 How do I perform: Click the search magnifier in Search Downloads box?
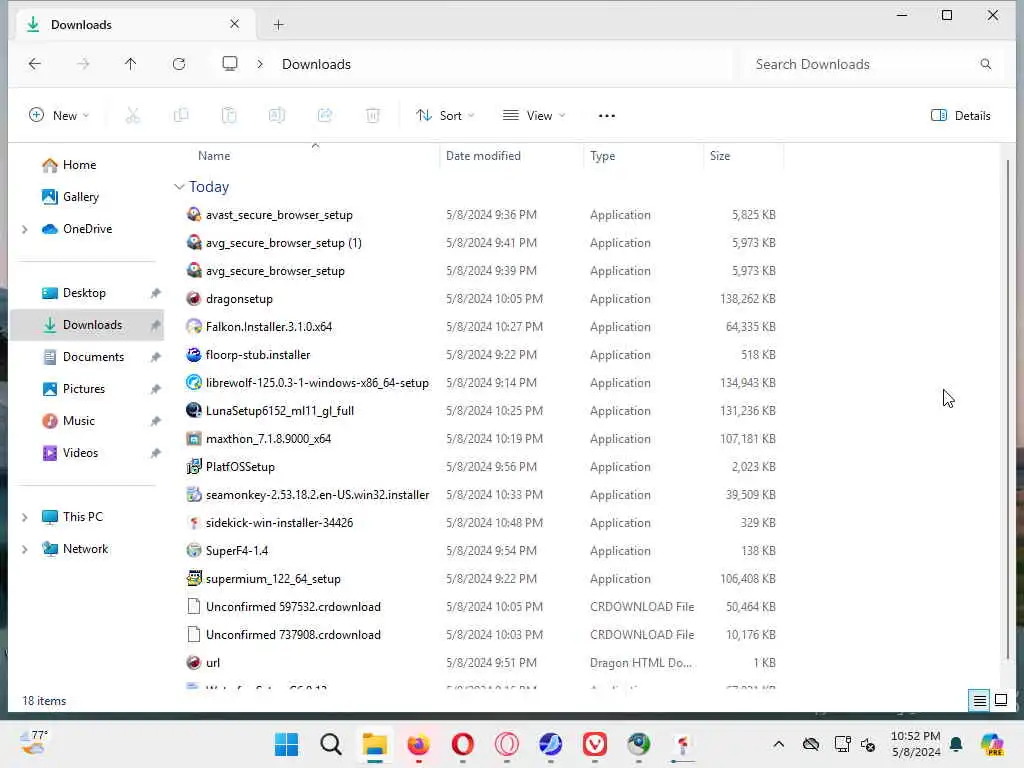[985, 64]
